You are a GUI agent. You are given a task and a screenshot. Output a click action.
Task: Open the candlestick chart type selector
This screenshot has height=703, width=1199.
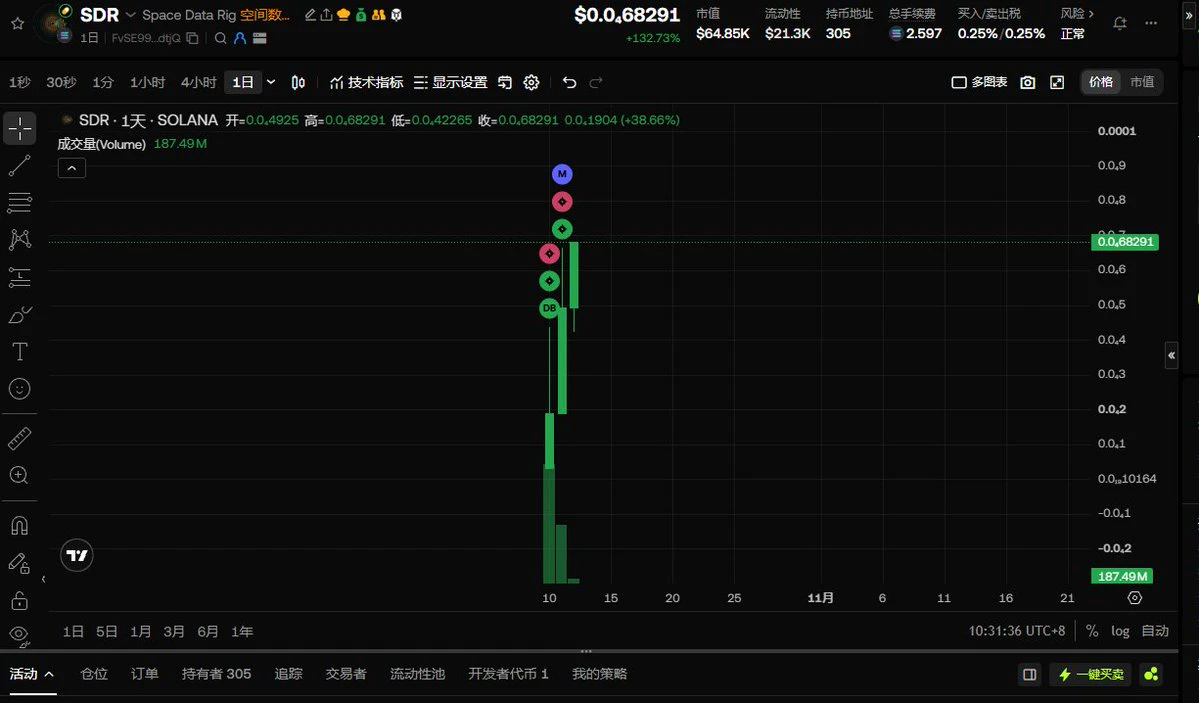point(298,83)
